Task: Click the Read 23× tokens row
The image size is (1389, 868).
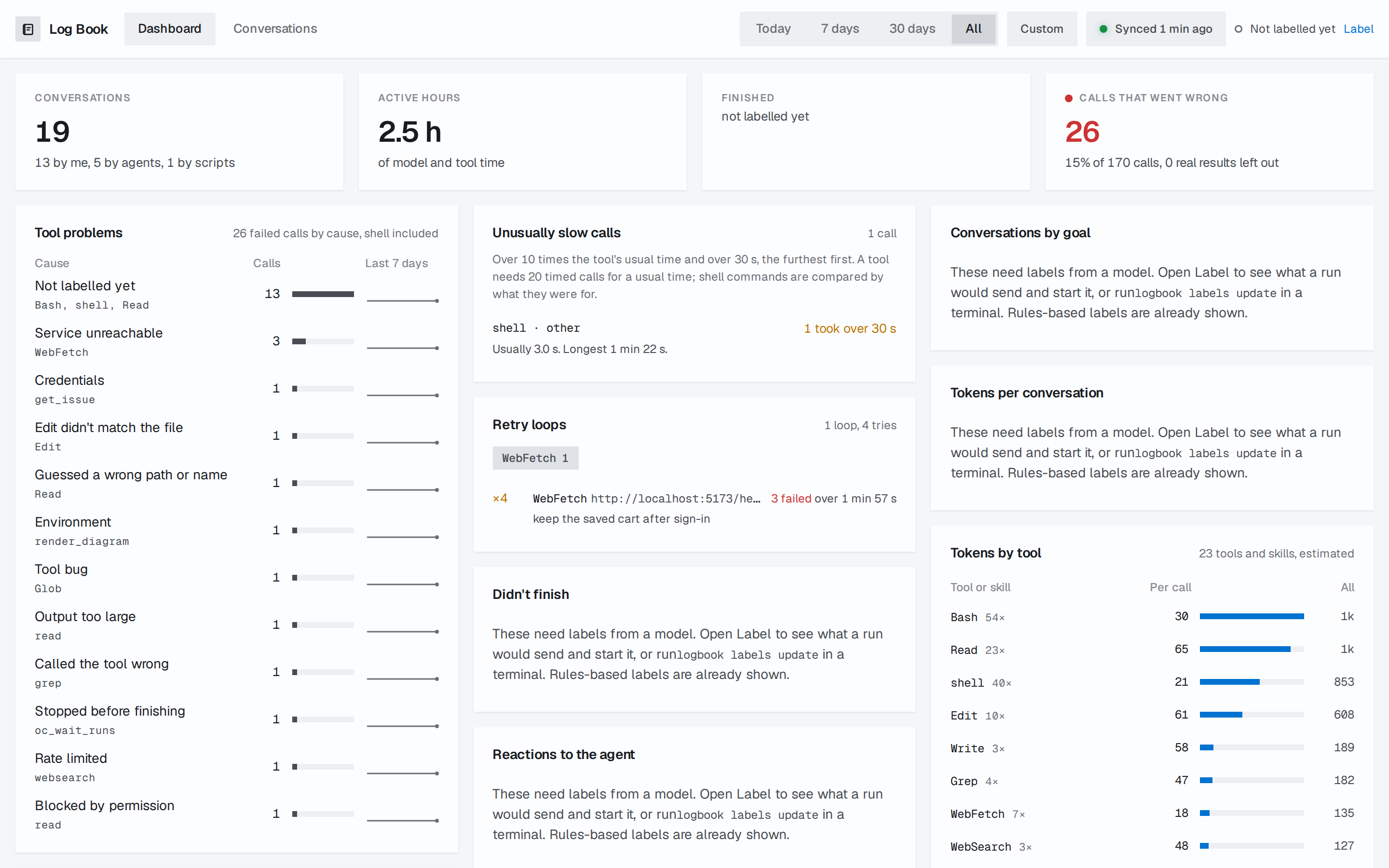Action: pos(1152,649)
